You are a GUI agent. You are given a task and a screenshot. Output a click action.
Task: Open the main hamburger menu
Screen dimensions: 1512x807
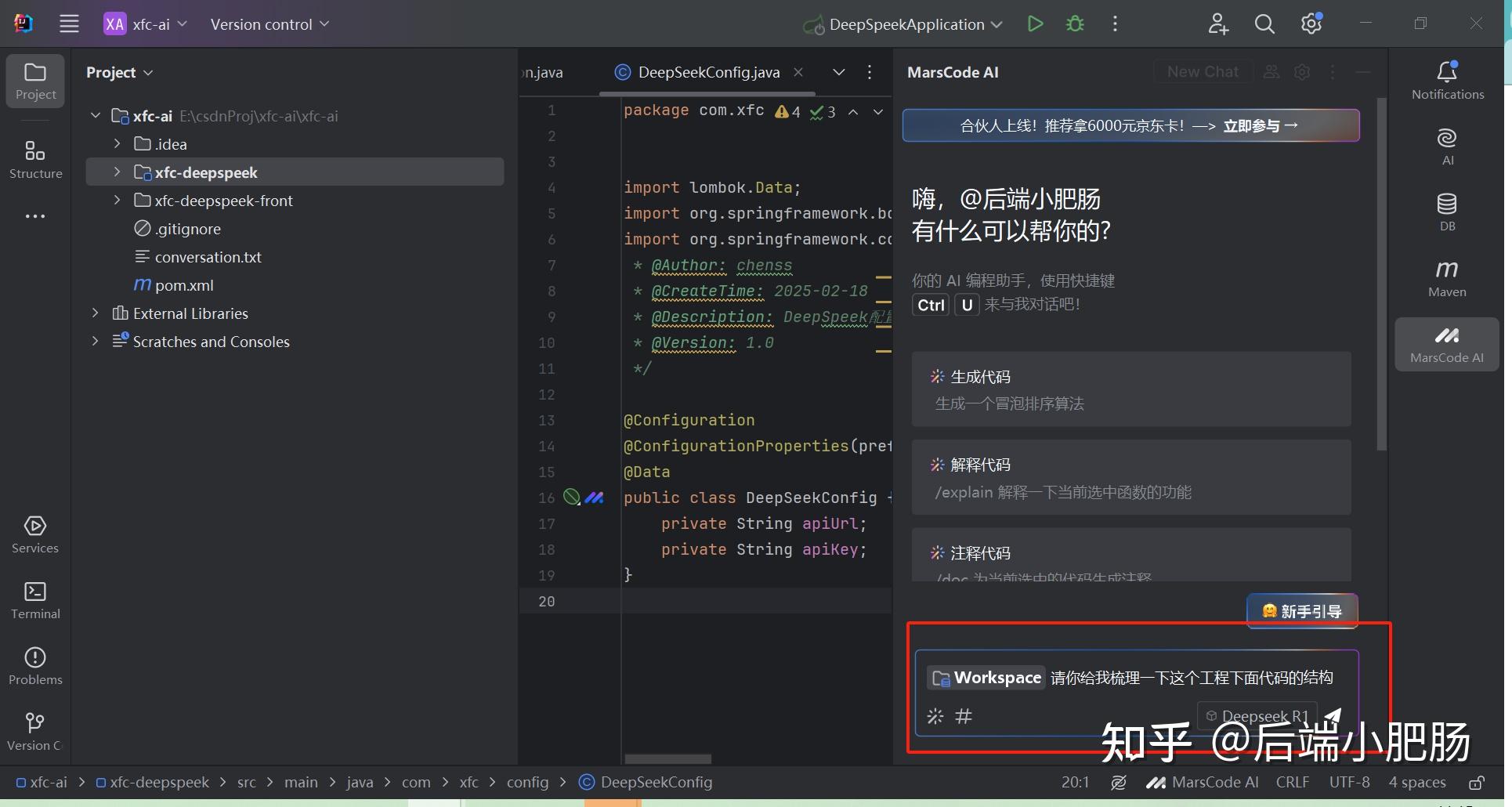[69, 24]
